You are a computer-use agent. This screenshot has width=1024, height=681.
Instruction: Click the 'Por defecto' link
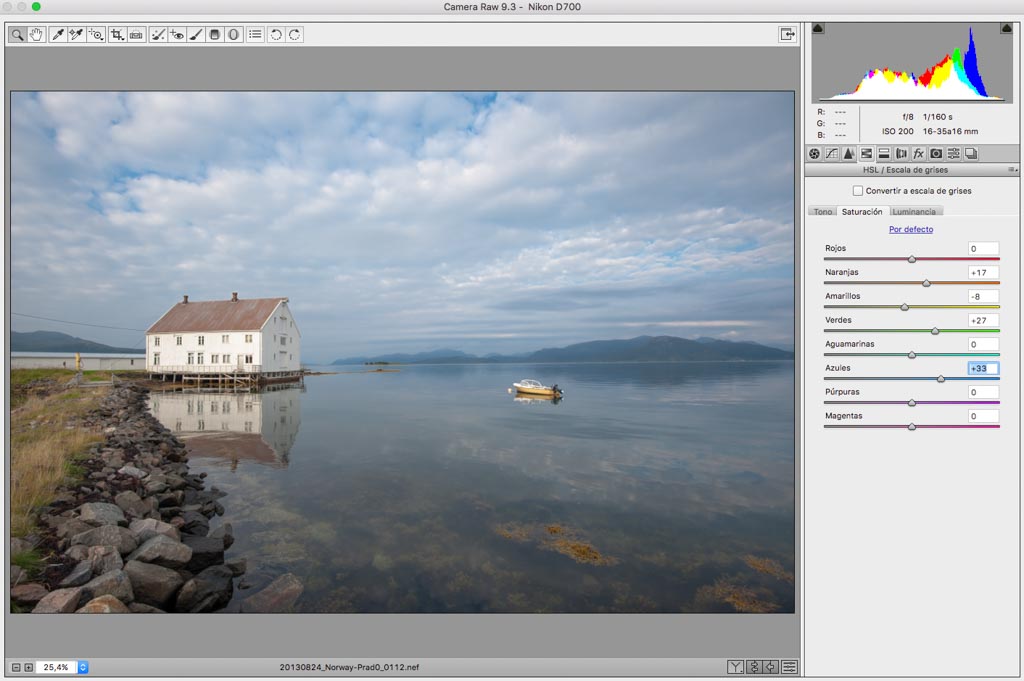tap(910, 229)
